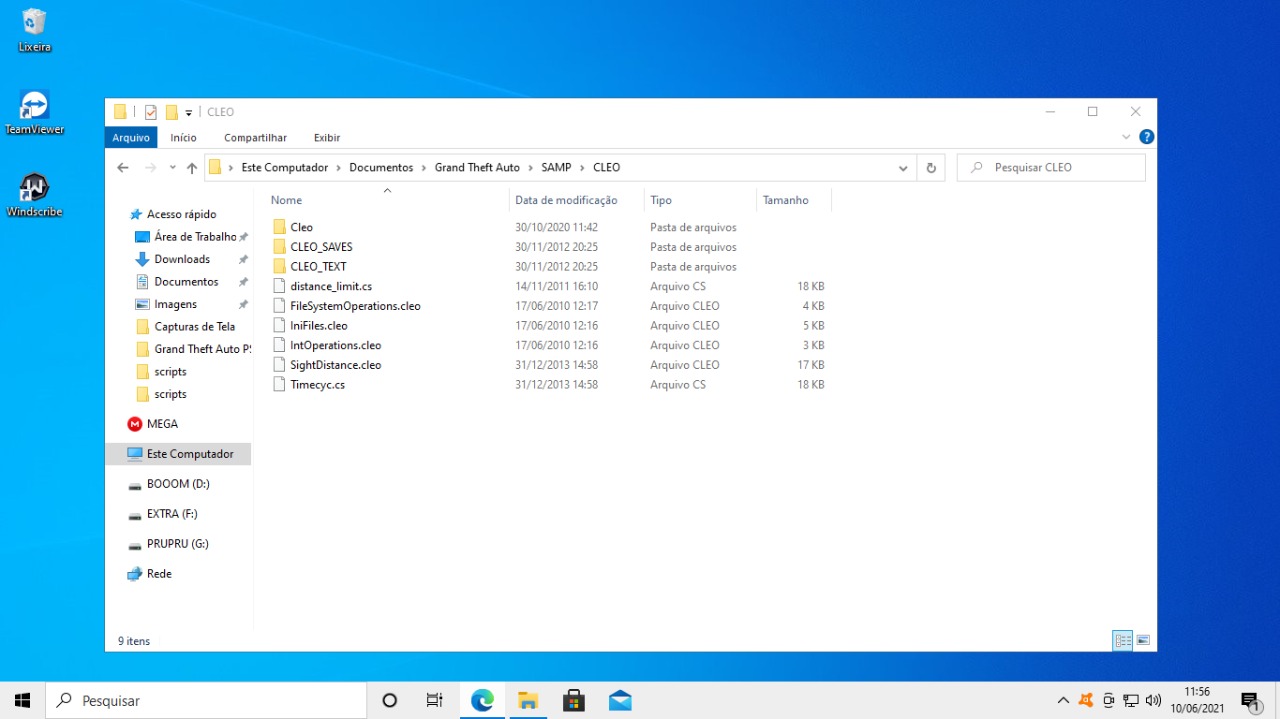Expand the ribbon with the chevron

point(1126,137)
